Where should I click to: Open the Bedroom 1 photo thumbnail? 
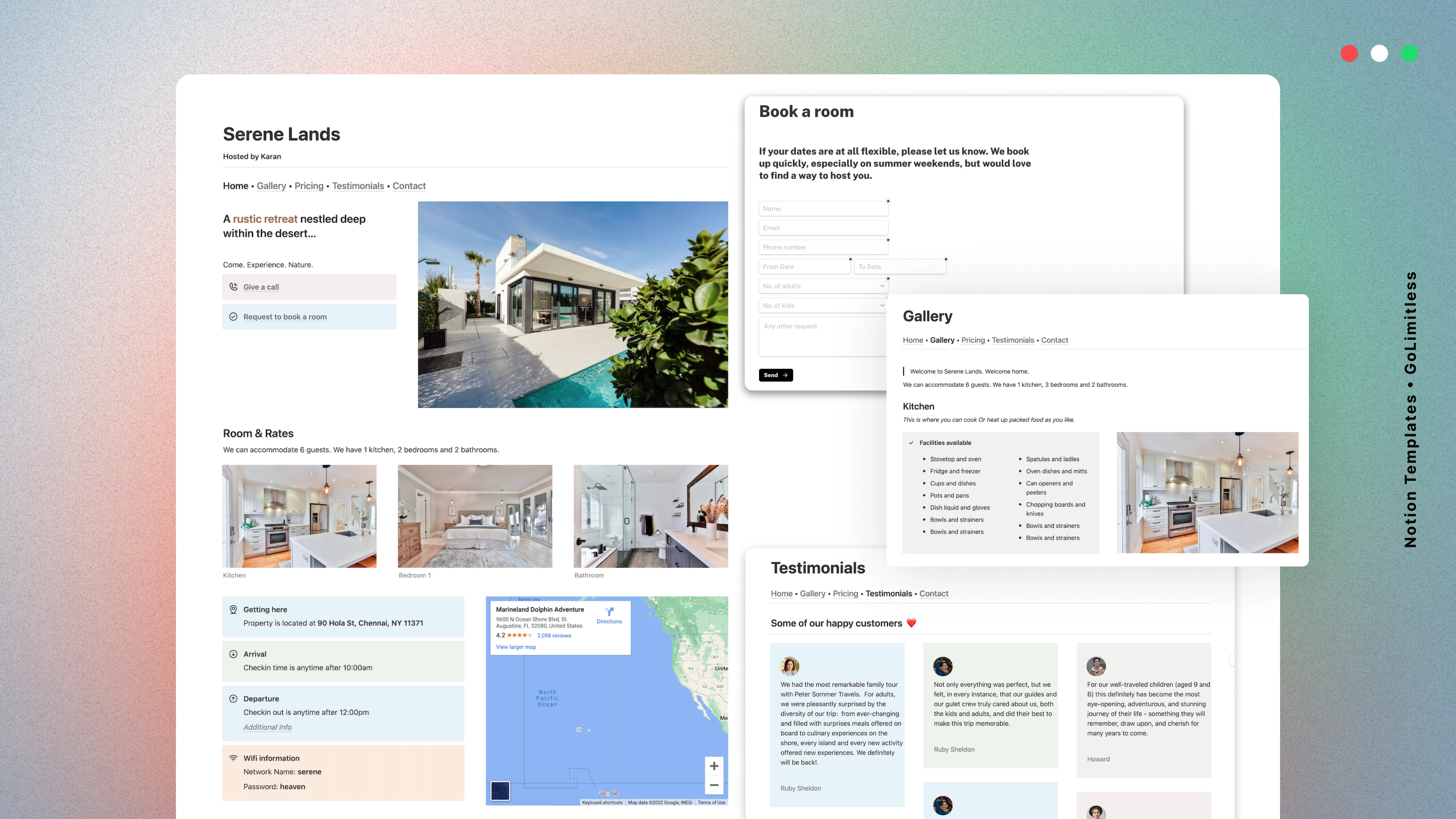pos(475,516)
